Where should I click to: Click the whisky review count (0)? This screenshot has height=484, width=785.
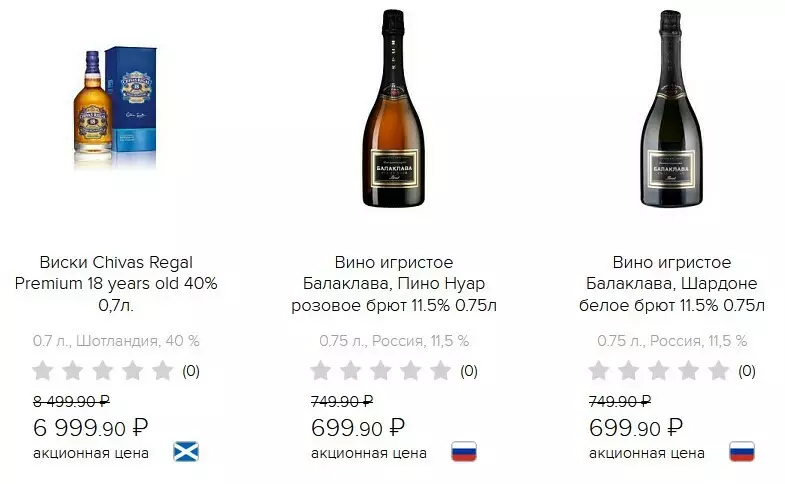(x=190, y=372)
